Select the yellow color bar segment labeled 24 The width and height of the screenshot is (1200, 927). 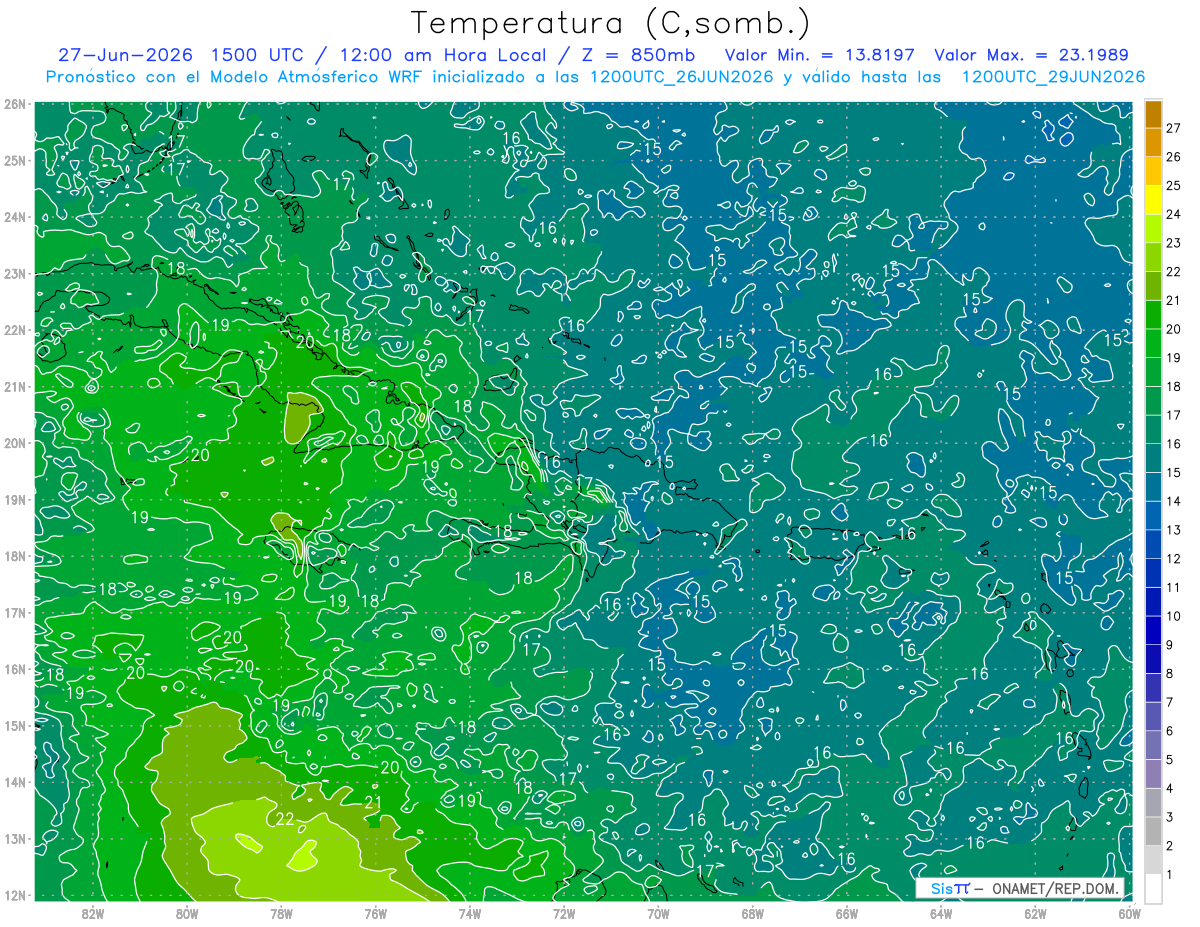pyautogui.click(x=1153, y=200)
